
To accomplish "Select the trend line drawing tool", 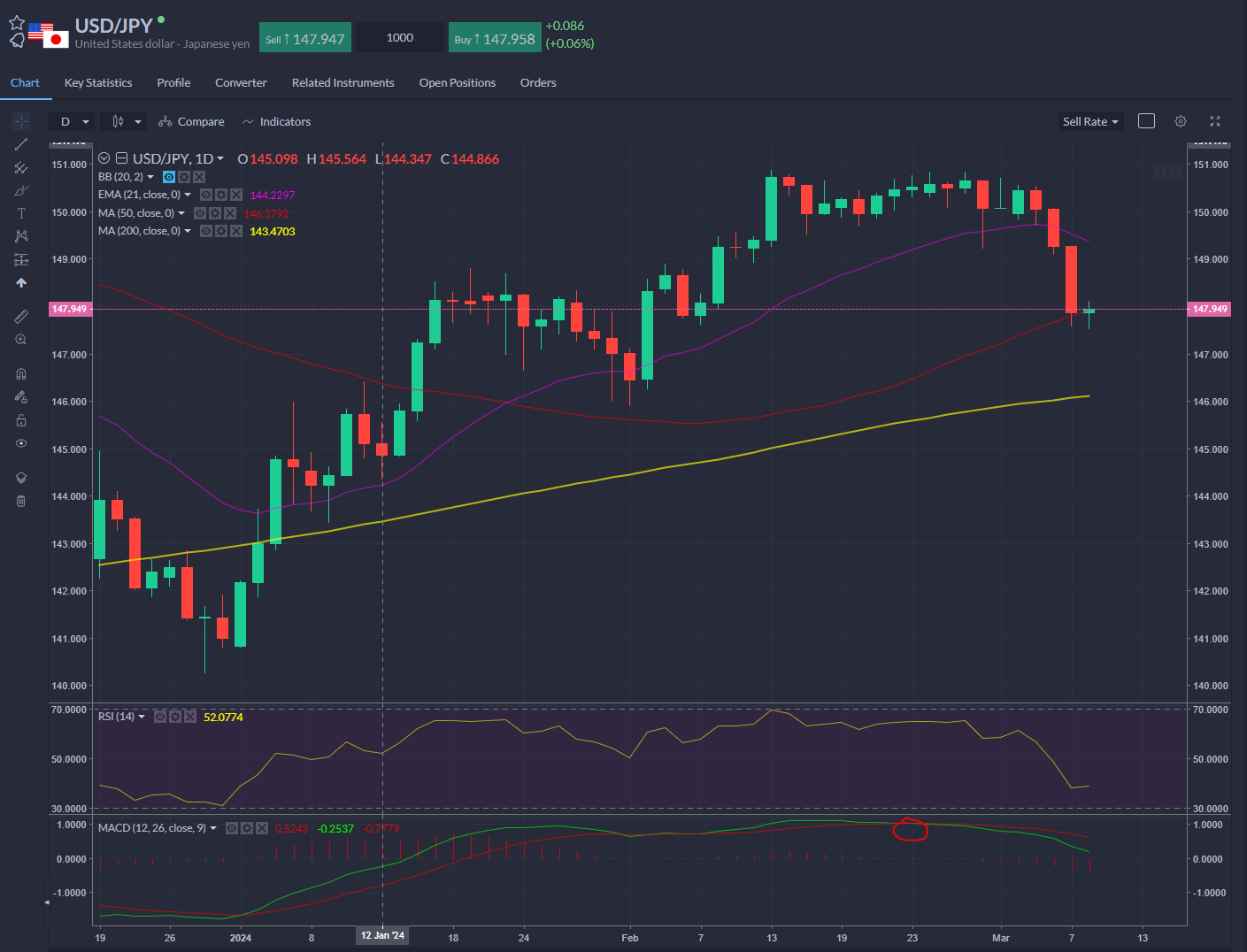I will (21, 144).
